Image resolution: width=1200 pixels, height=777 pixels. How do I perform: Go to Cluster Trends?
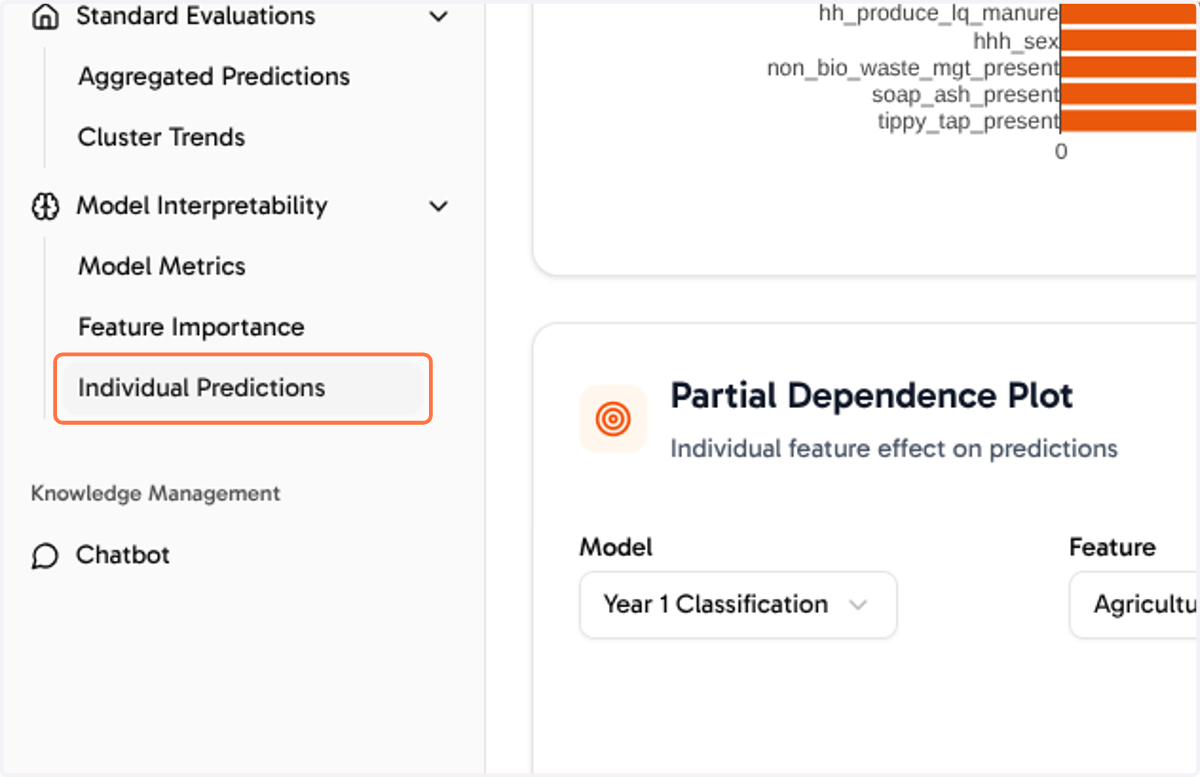pos(162,137)
